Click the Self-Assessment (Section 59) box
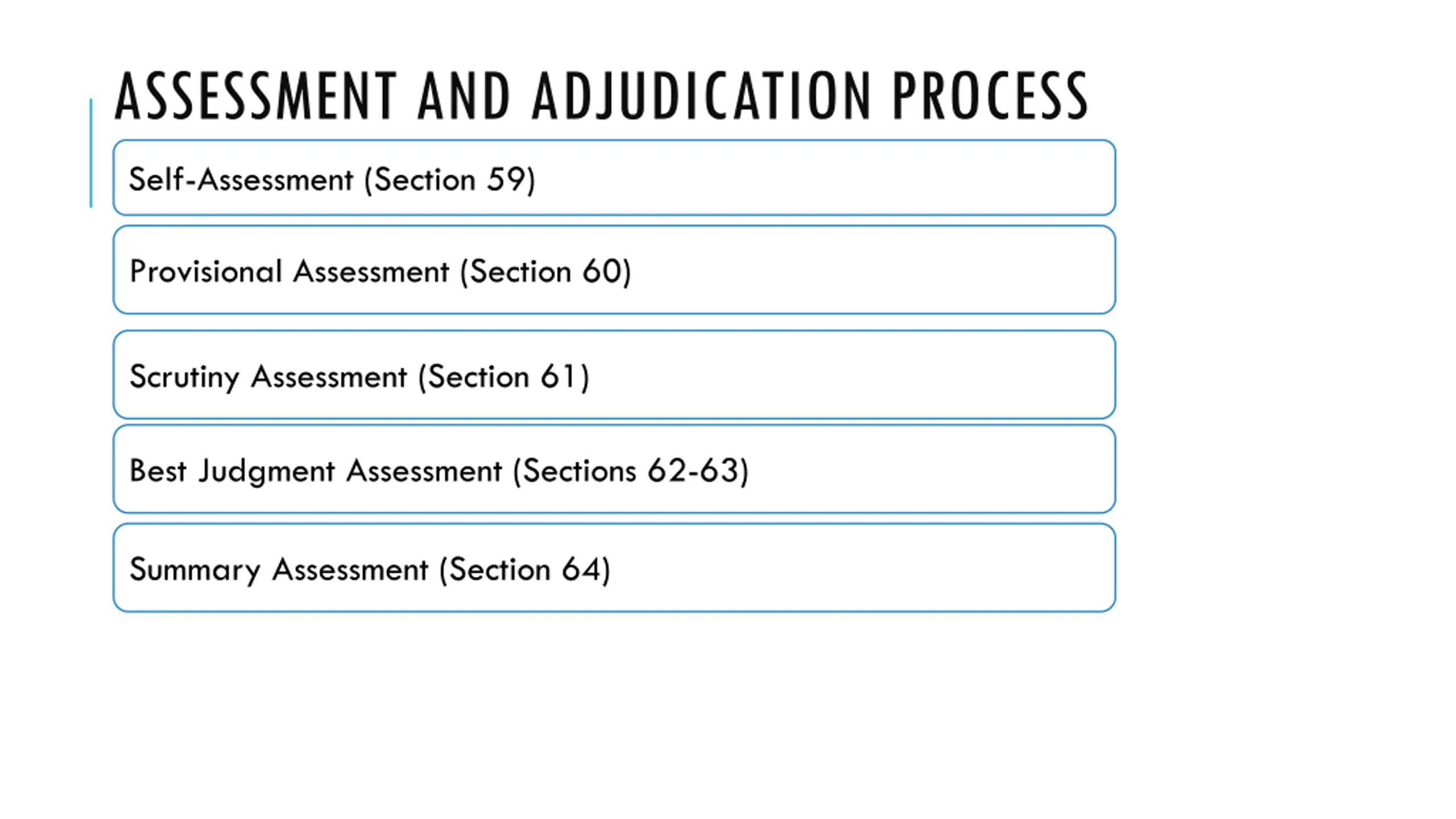 pos(614,177)
